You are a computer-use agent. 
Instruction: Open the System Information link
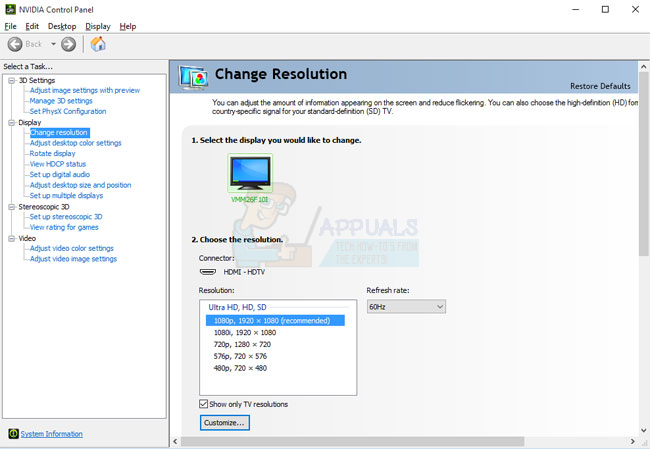(52, 434)
